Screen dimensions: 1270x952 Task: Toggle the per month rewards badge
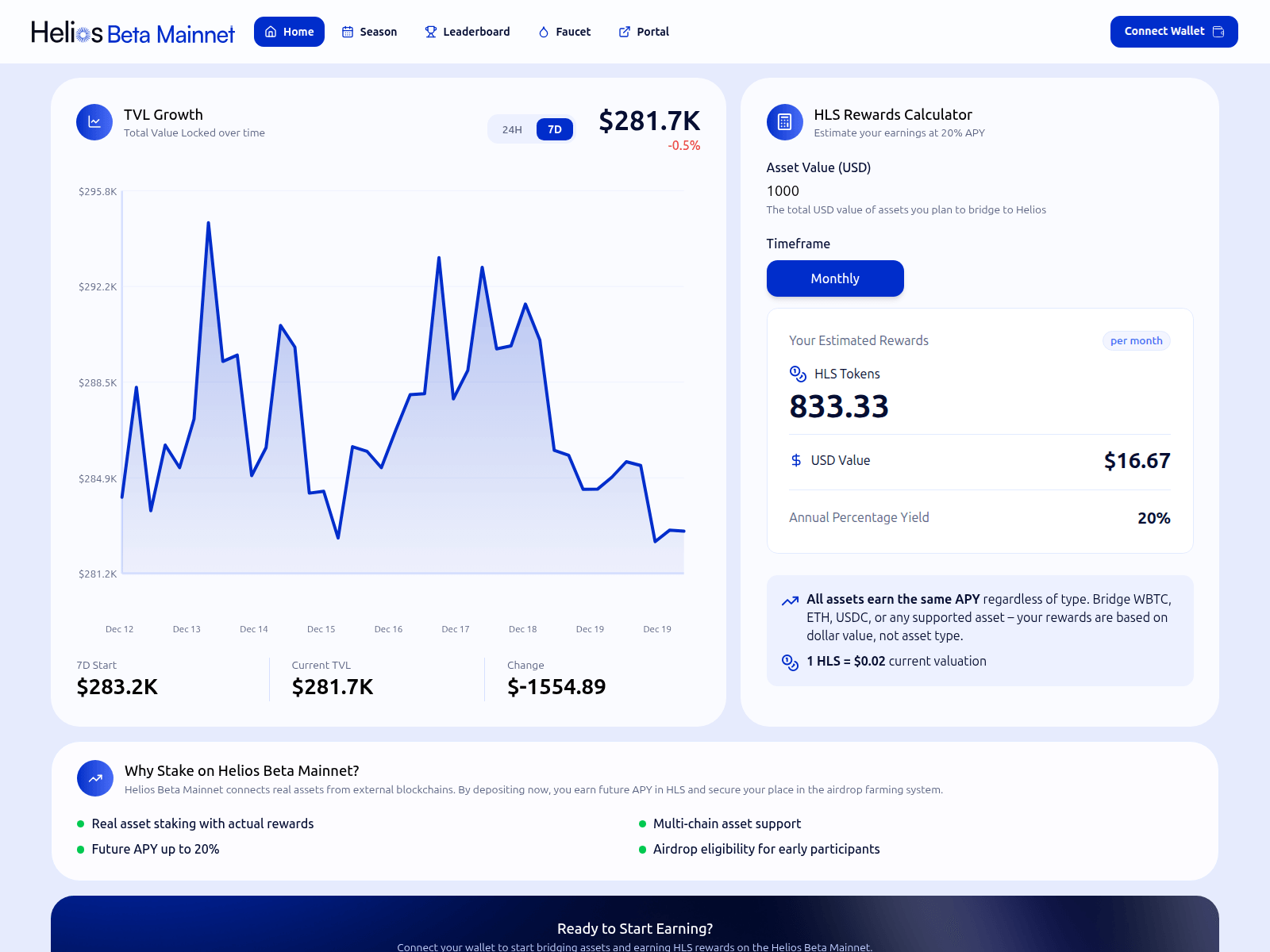point(1136,340)
